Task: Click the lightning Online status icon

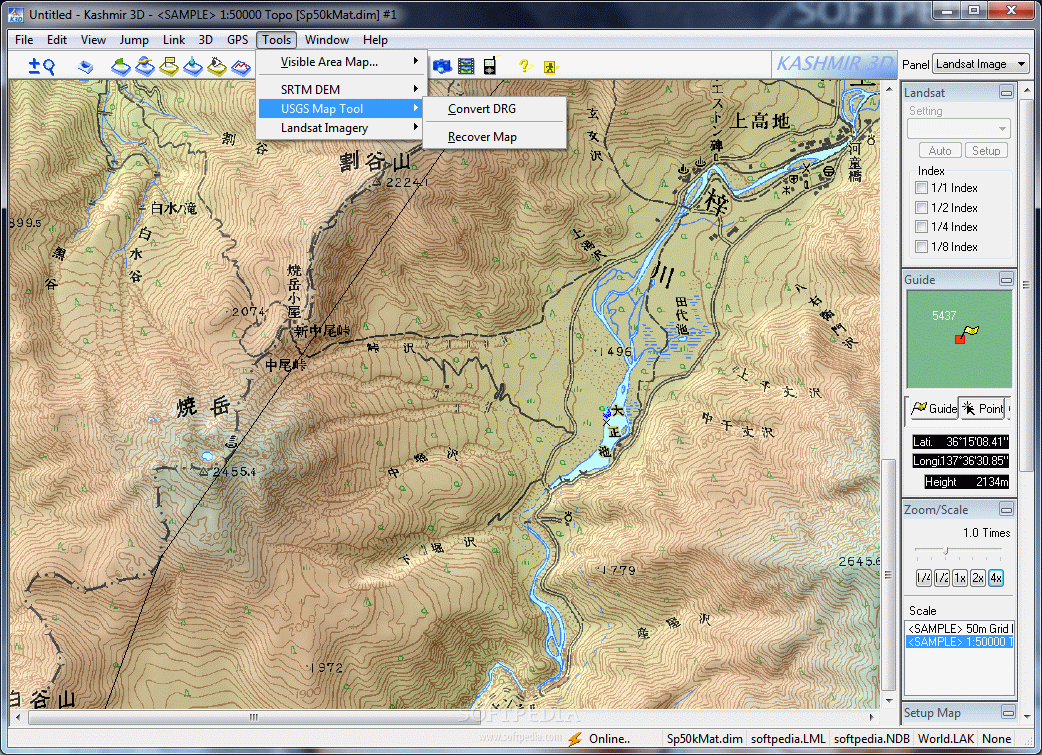Action: (575, 738)
